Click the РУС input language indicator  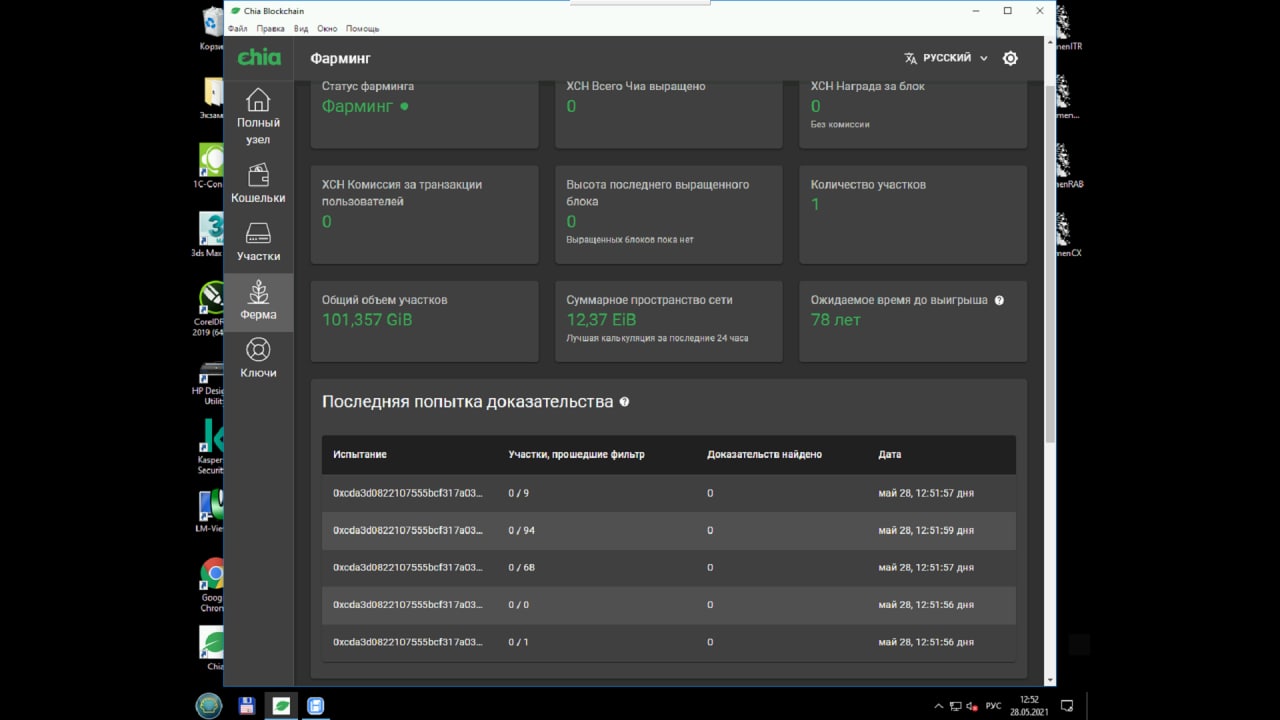pyautogui.click(x=993, y=706)
